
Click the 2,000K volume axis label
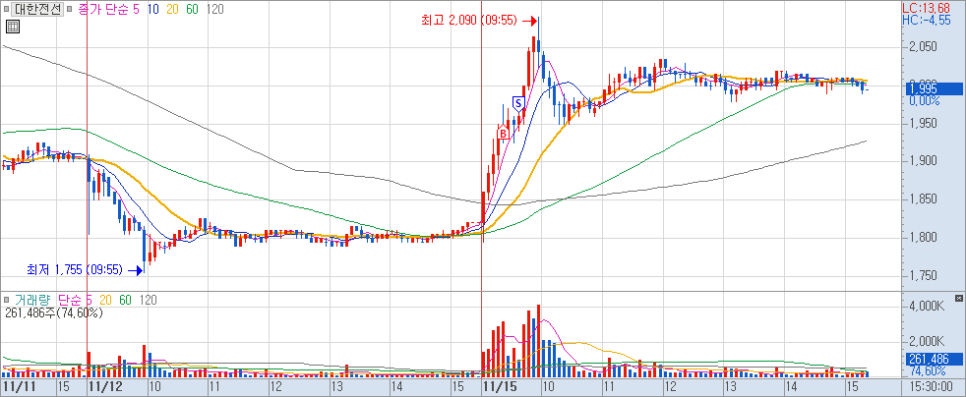(x=926, y=342)
